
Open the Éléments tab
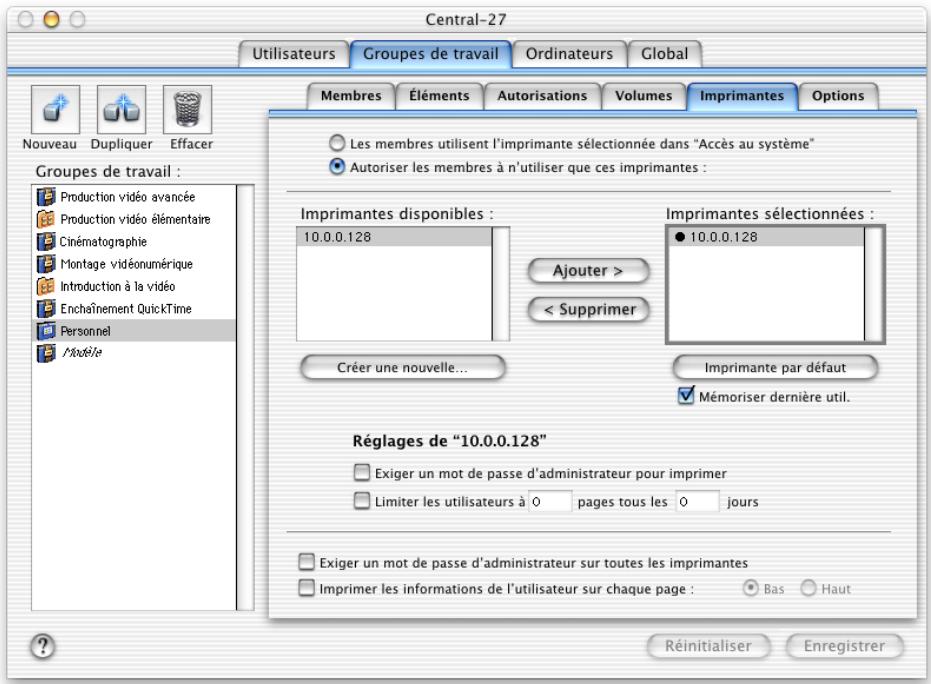coord(439,96)
